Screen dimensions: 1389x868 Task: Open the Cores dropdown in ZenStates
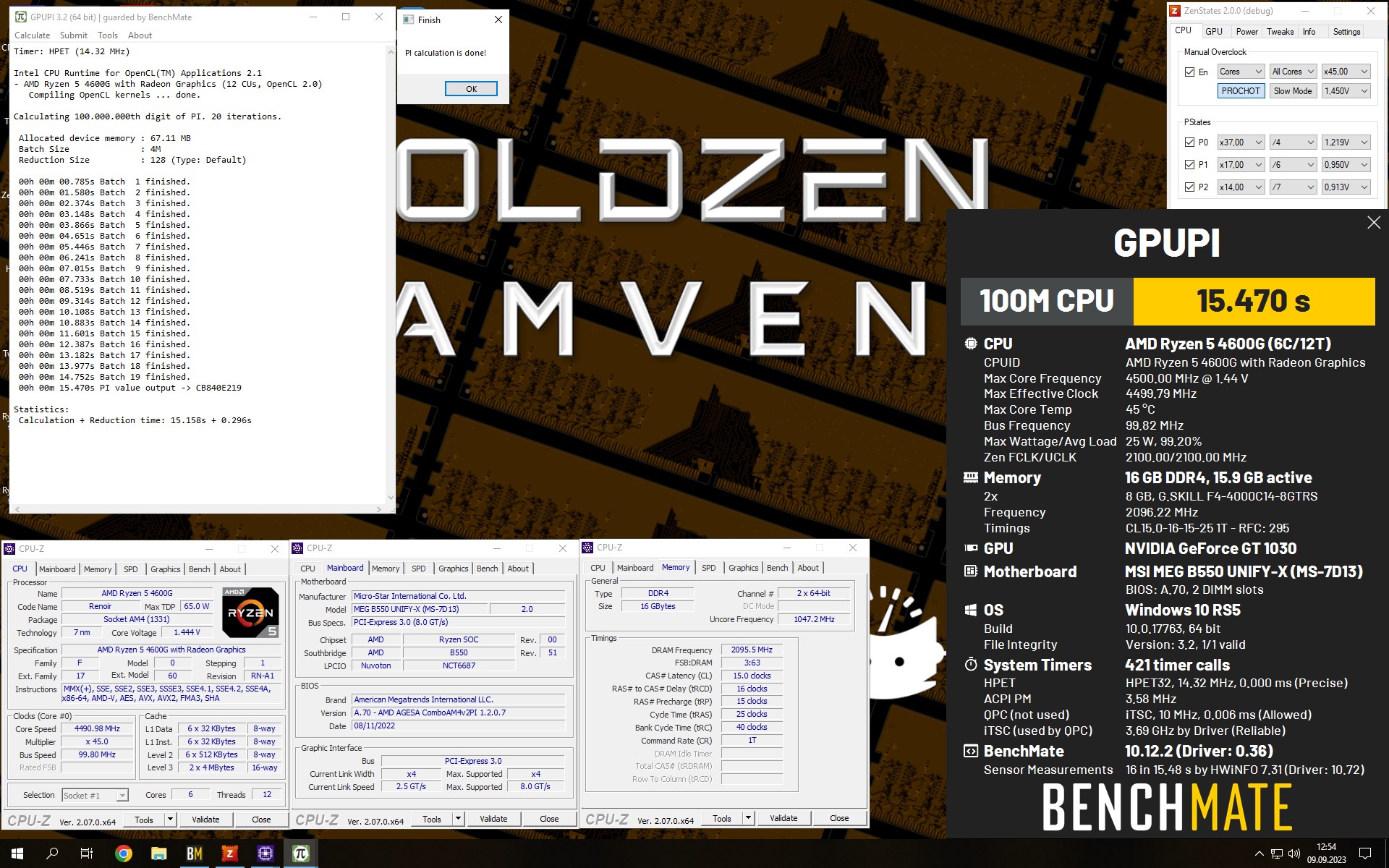(1240, 72)
